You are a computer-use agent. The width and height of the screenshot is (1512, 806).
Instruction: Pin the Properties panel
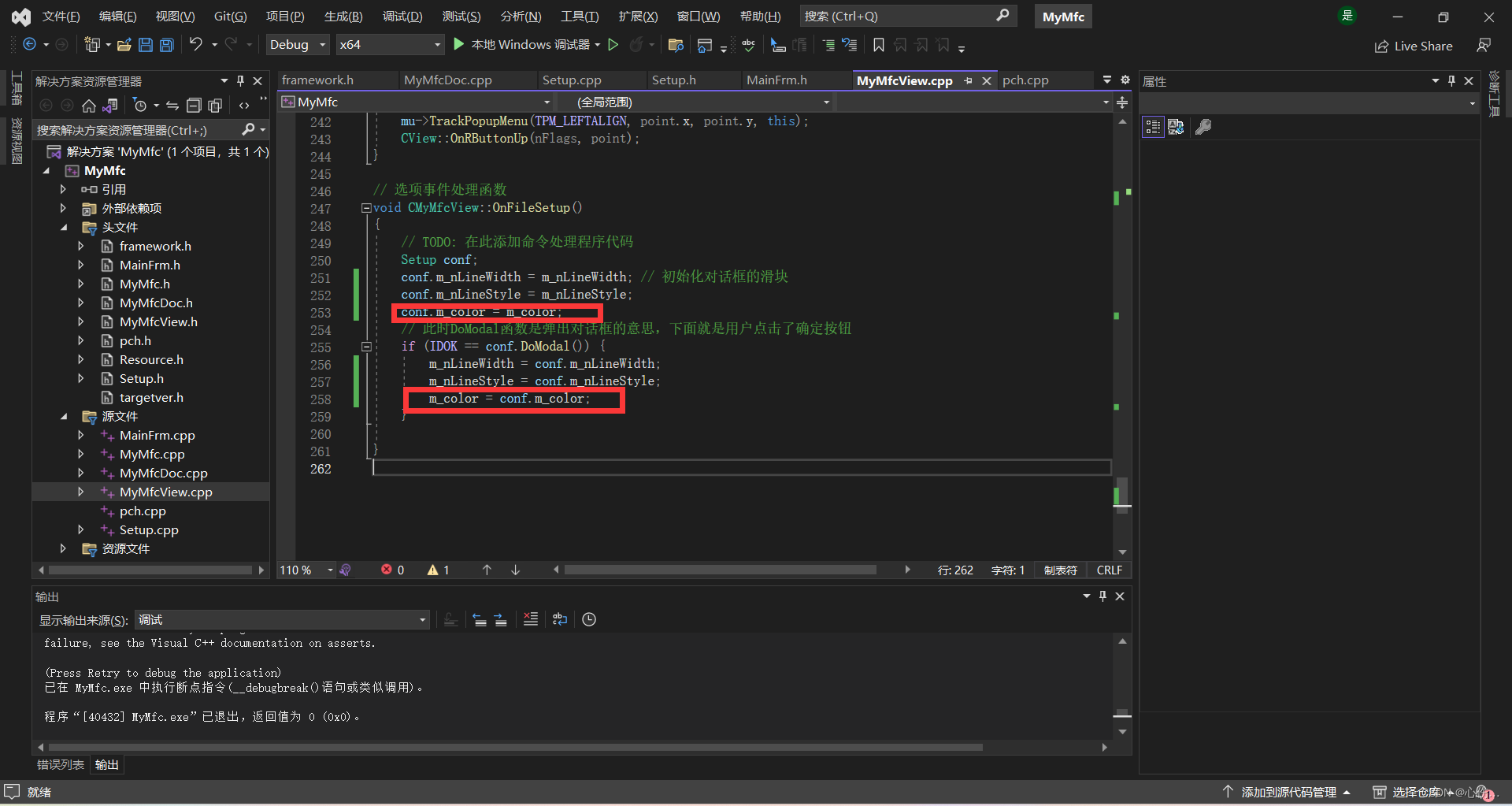coord(1451,80)
